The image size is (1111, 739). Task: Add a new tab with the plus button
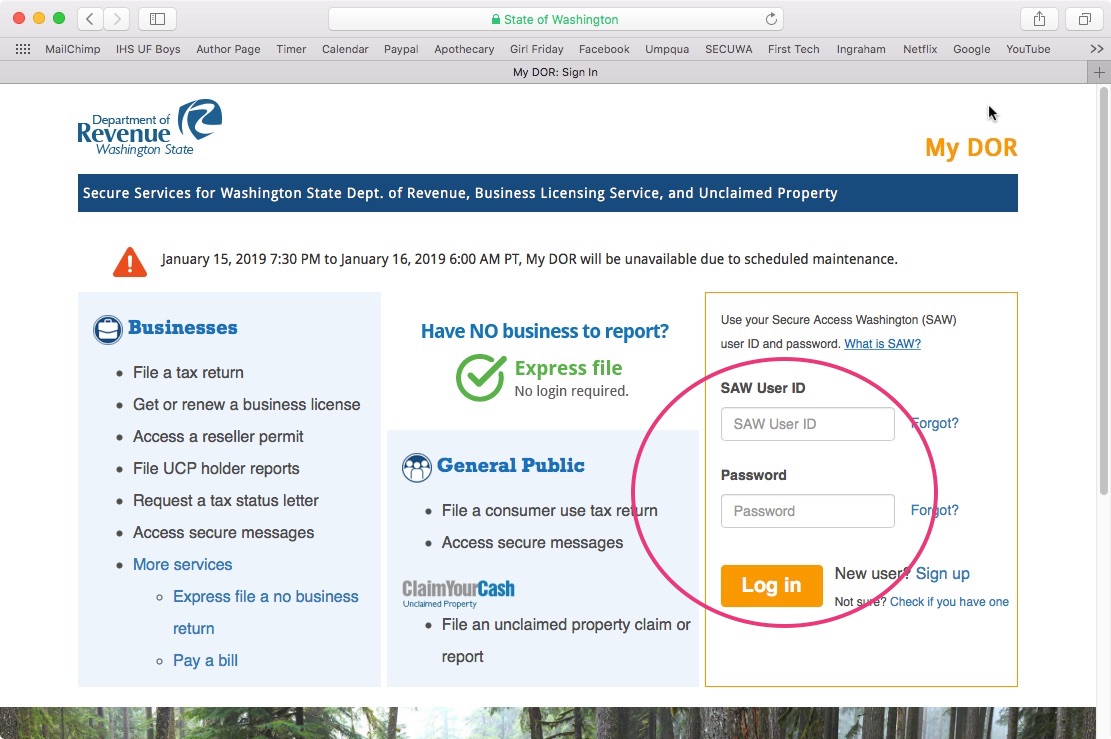(1099, 72)
